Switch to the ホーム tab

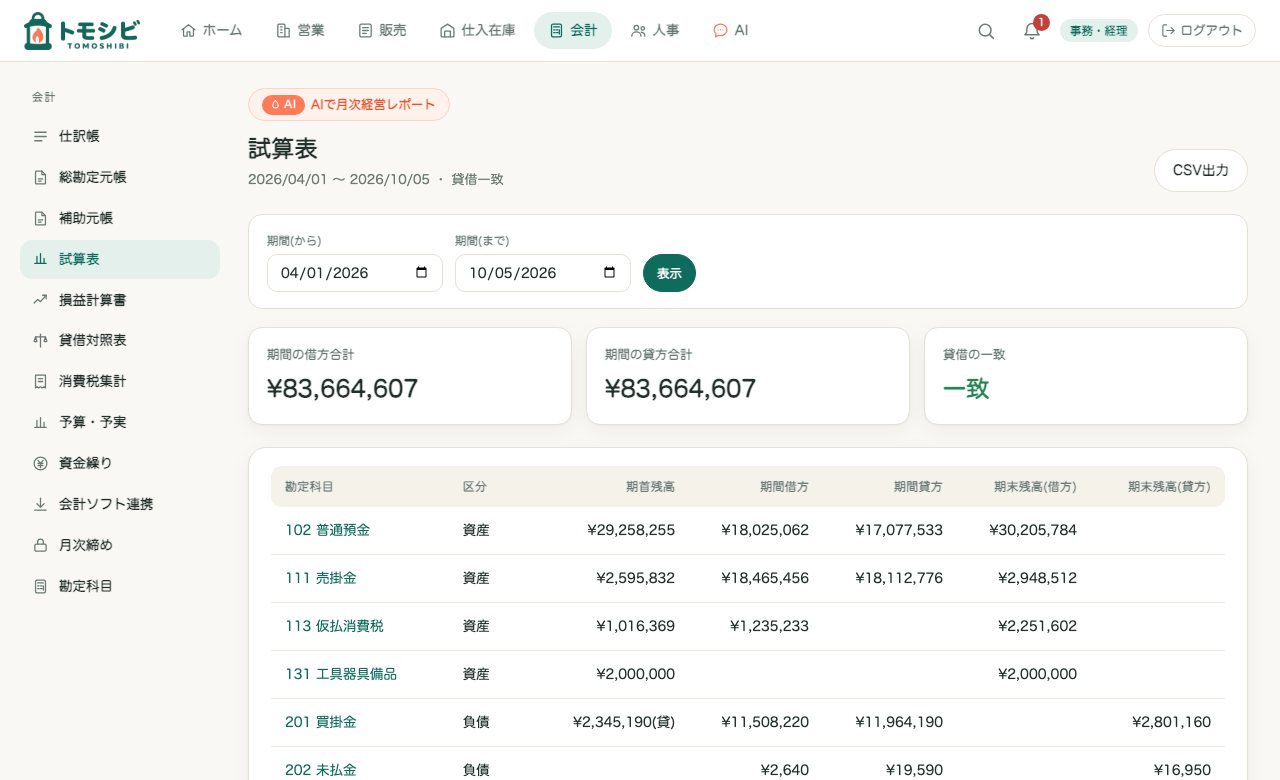tap(212, 31)
